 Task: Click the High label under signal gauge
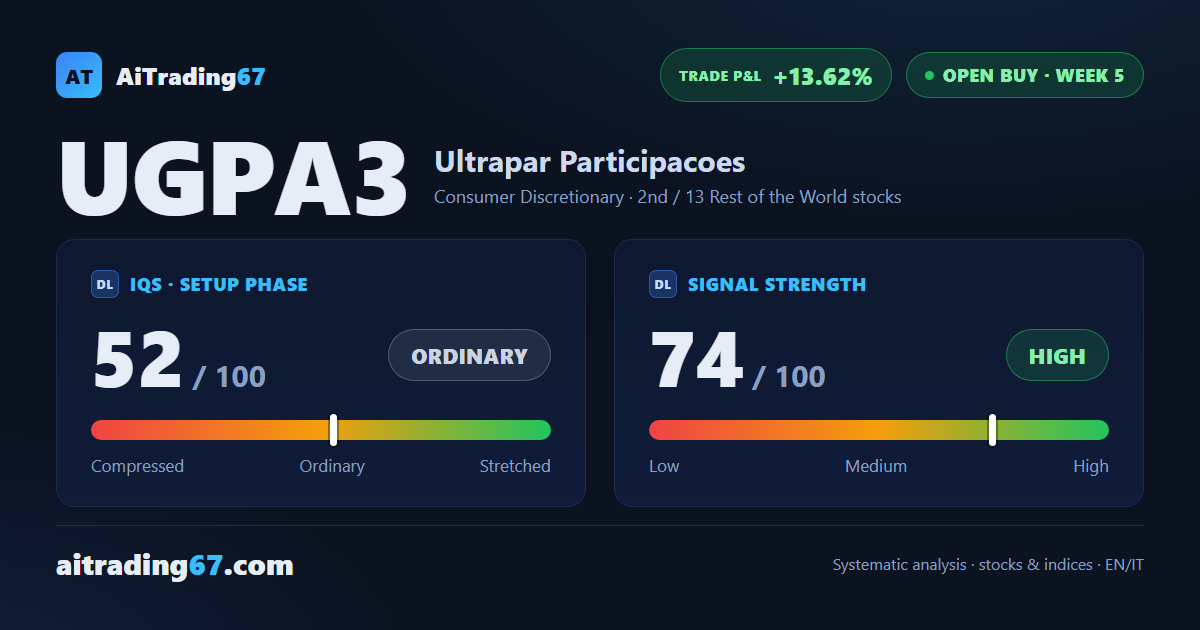(x=1091, y=466)
